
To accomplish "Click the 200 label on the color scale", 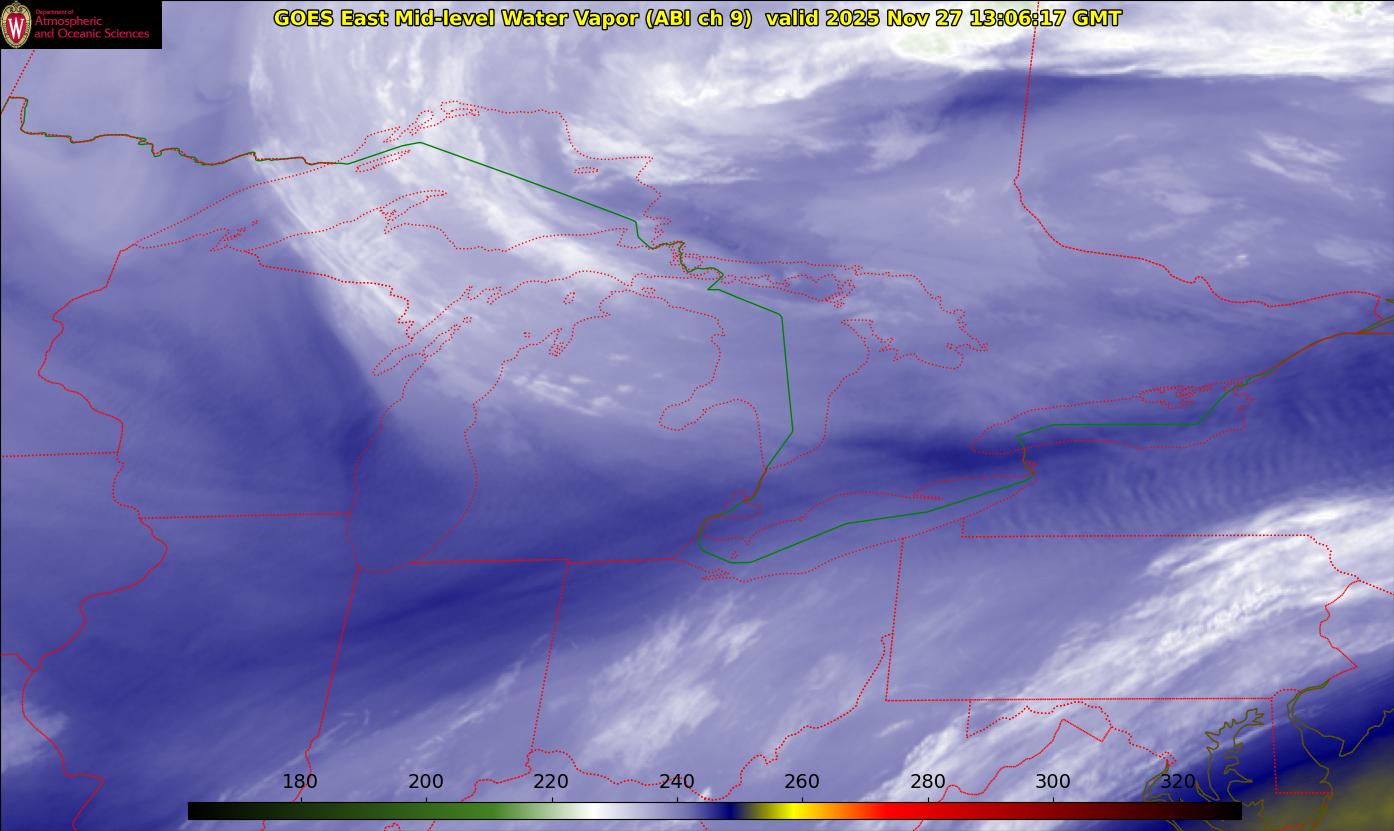I will point(426,782).
